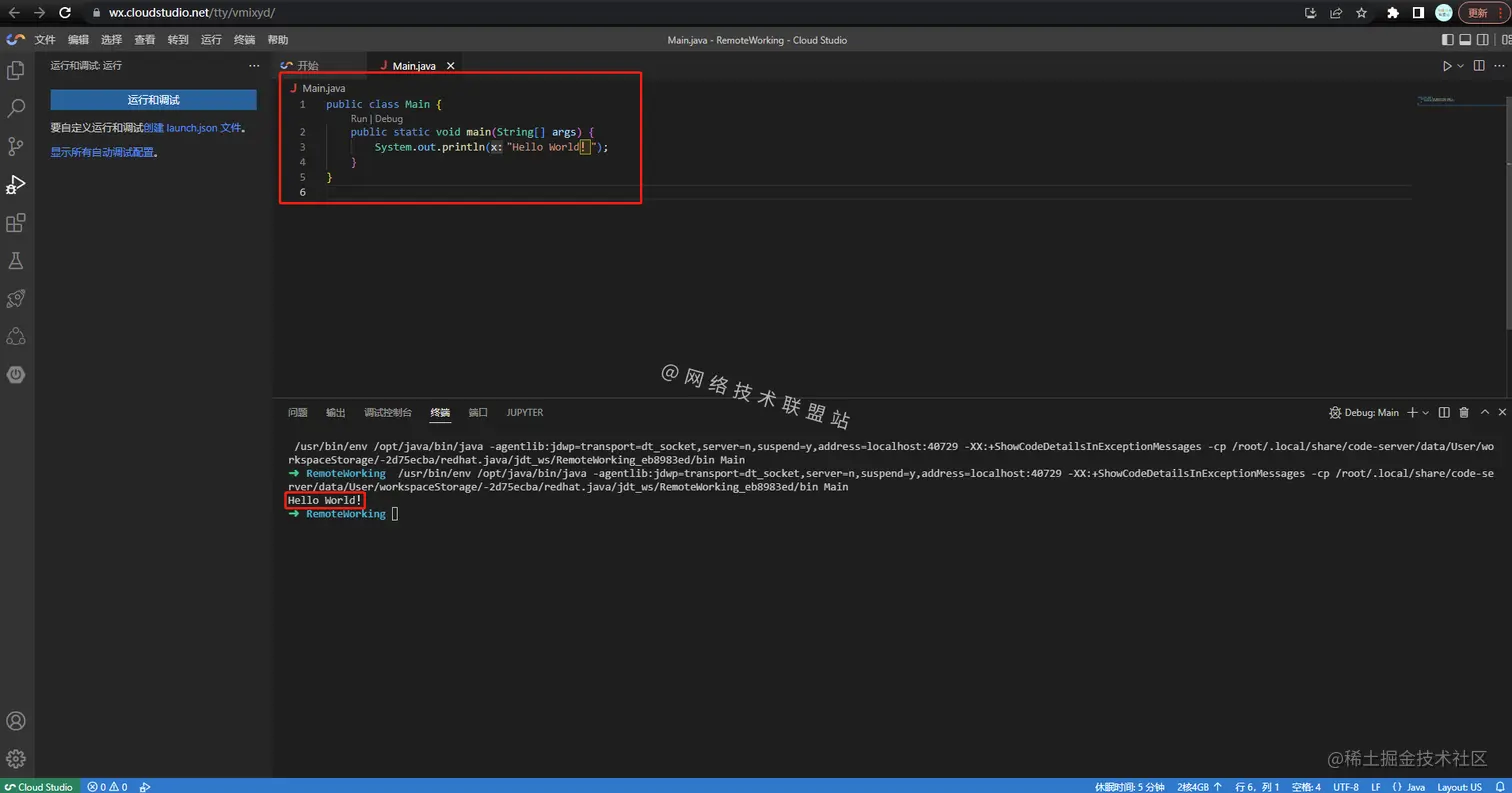Open the 终端 menu in menu bar

244,39
